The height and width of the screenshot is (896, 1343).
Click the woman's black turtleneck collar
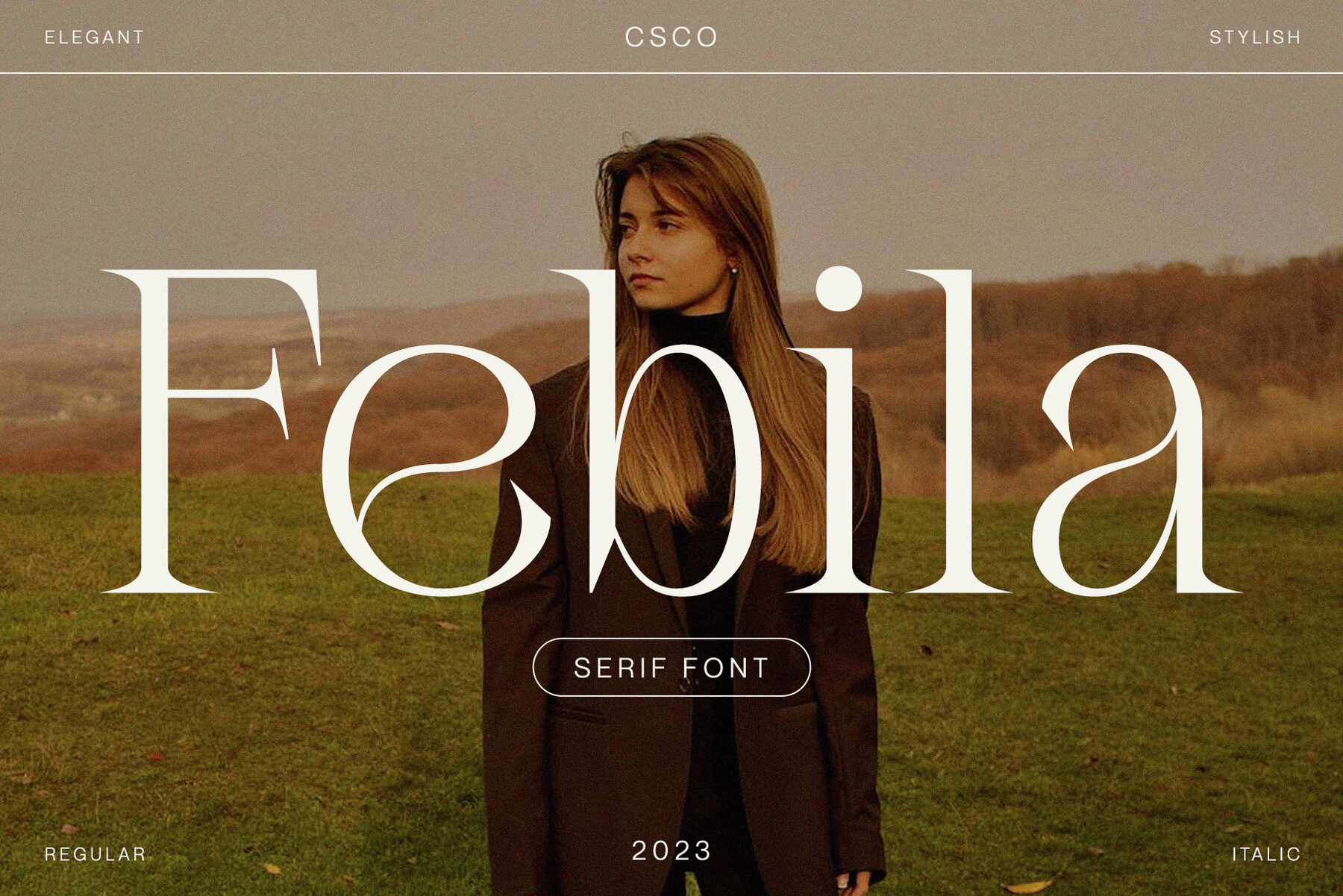tap(690, 326)
